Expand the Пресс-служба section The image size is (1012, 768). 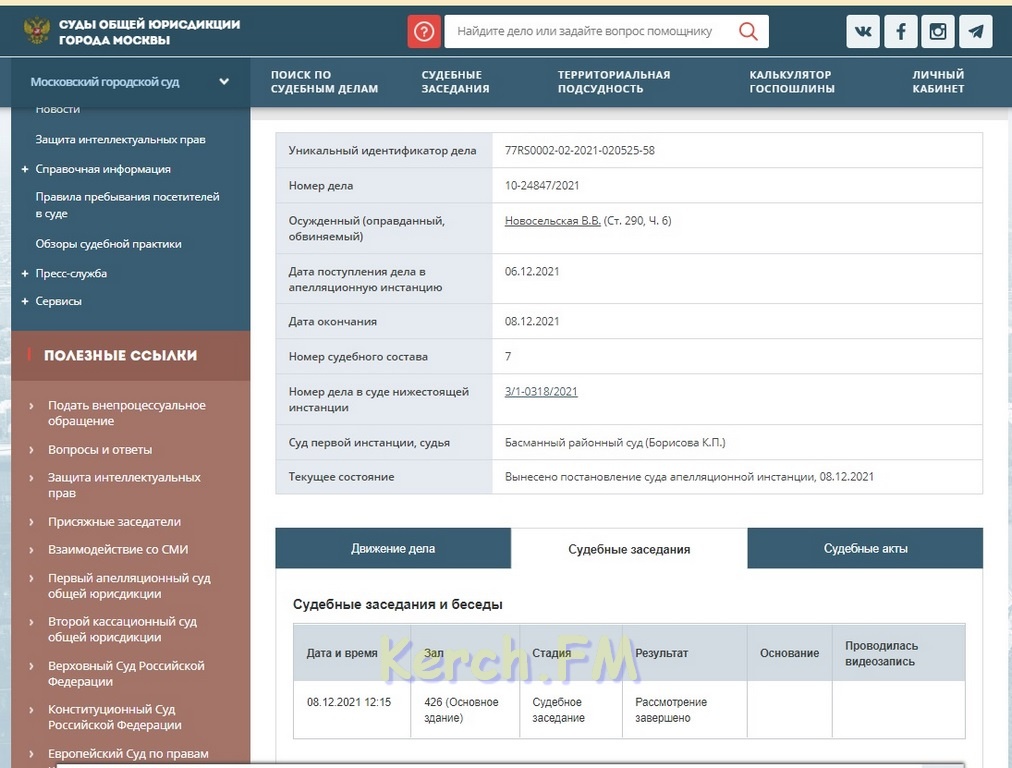pyautogui.click(x=24, y=273)
